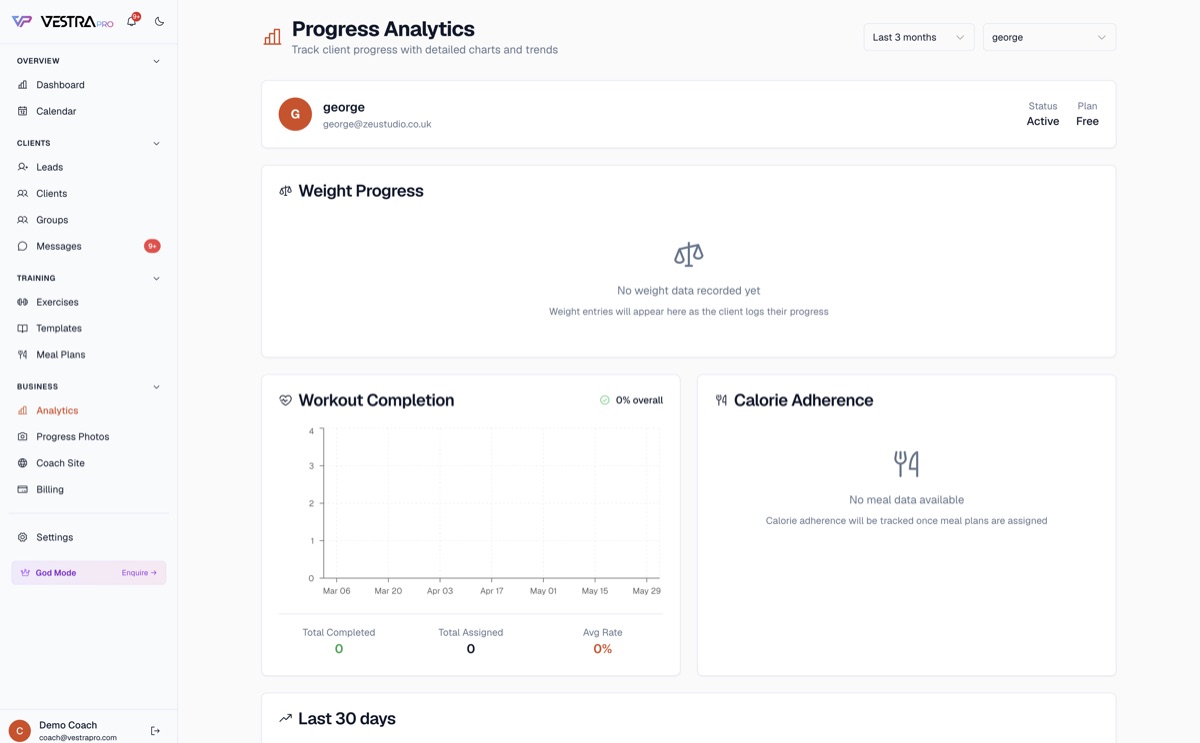Click george's avatar circle
The height and width of the screenshot is (743, 1200).
click(x=295, y=114)
